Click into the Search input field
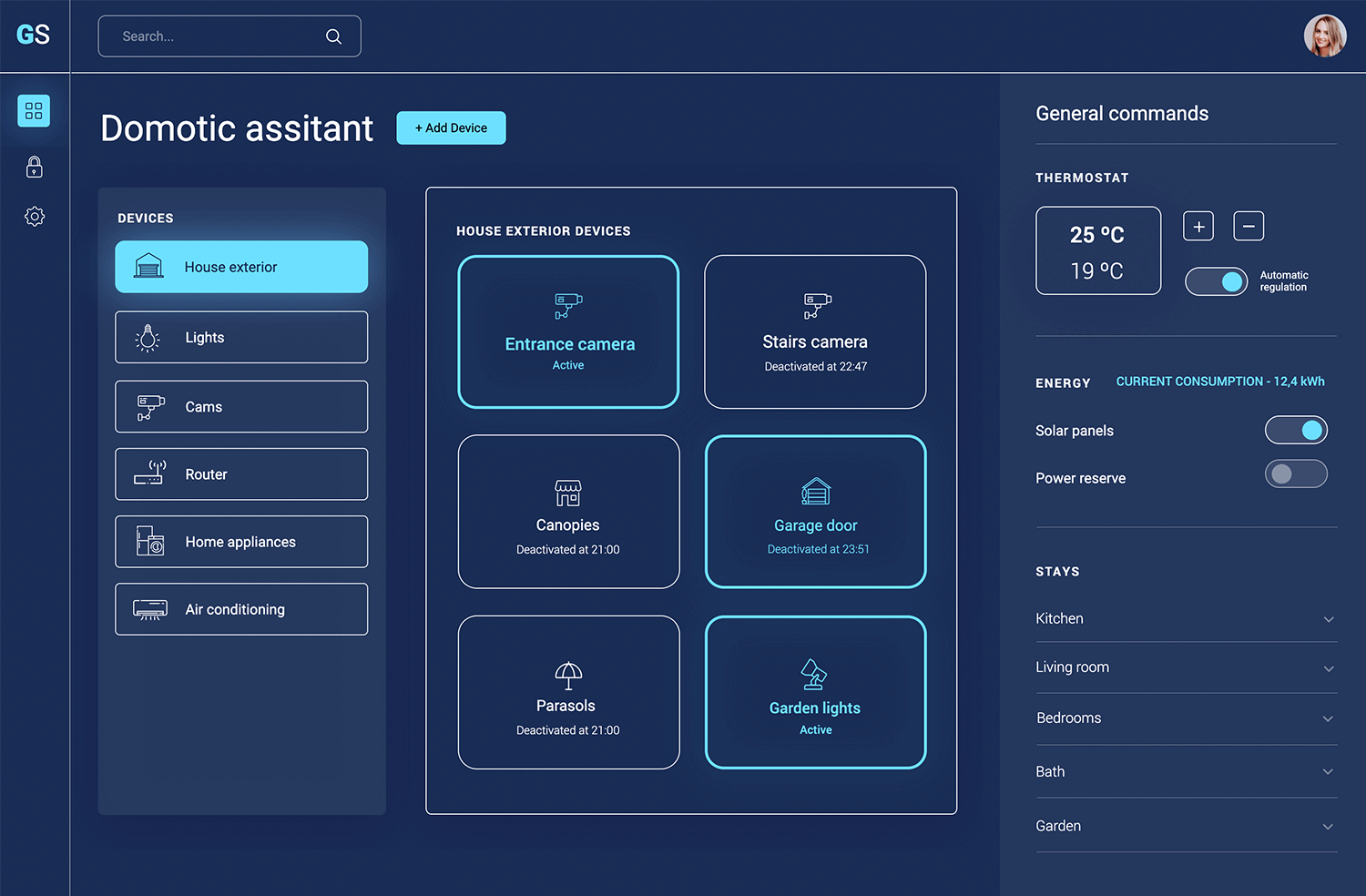 (x=229, y=36)
